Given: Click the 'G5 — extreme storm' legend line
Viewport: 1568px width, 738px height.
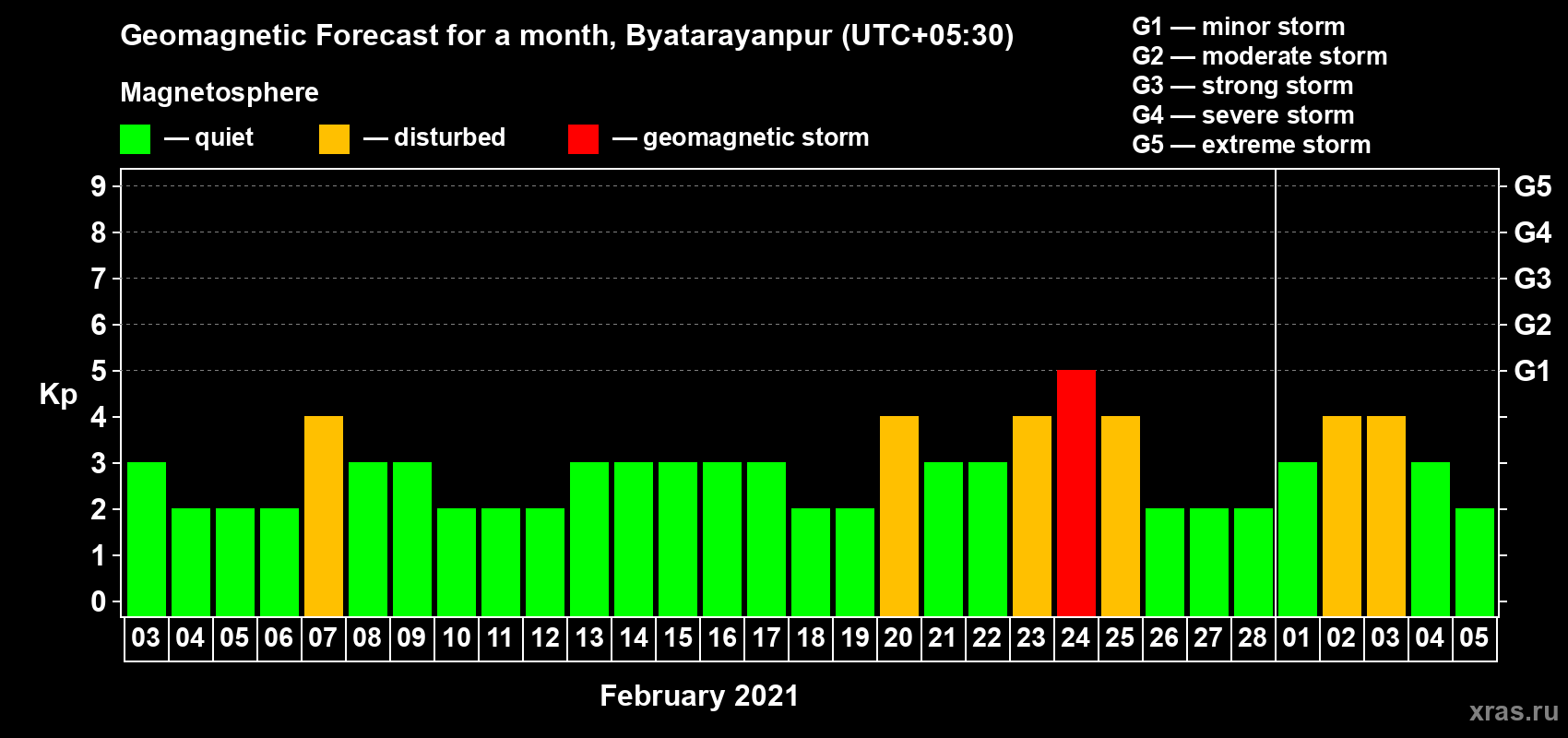Looking at the screenshot, I should [1252, 145].
